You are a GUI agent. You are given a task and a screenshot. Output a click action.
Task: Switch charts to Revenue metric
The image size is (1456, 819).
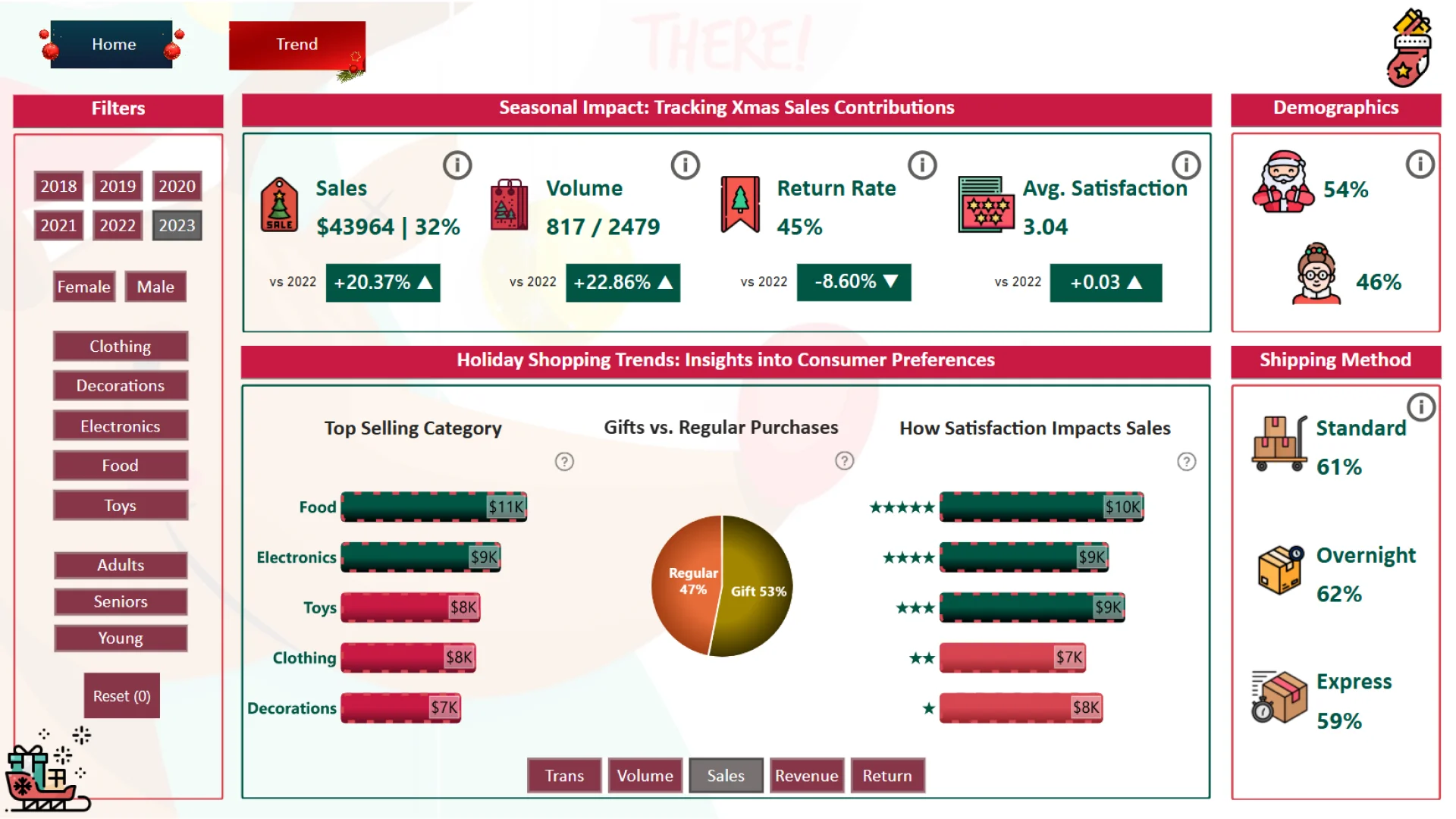(x=807, y=775)
